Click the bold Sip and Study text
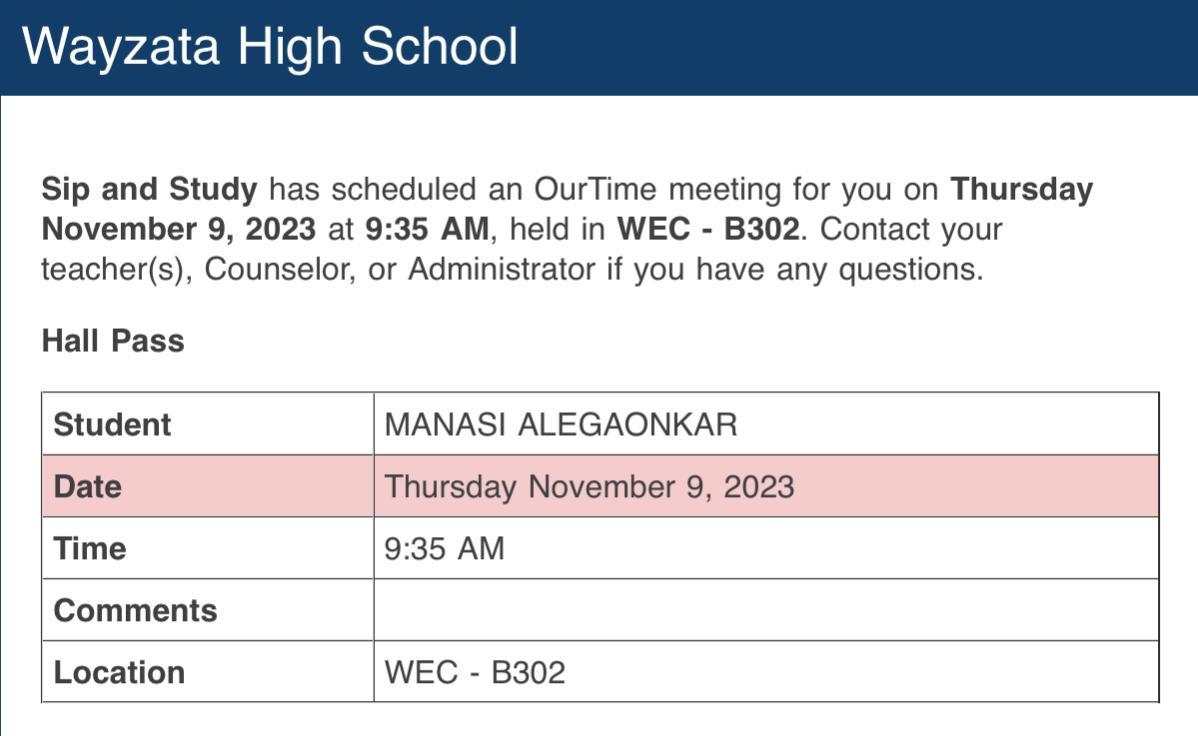The image size is (1198, 736). click(x=149, y=189)
